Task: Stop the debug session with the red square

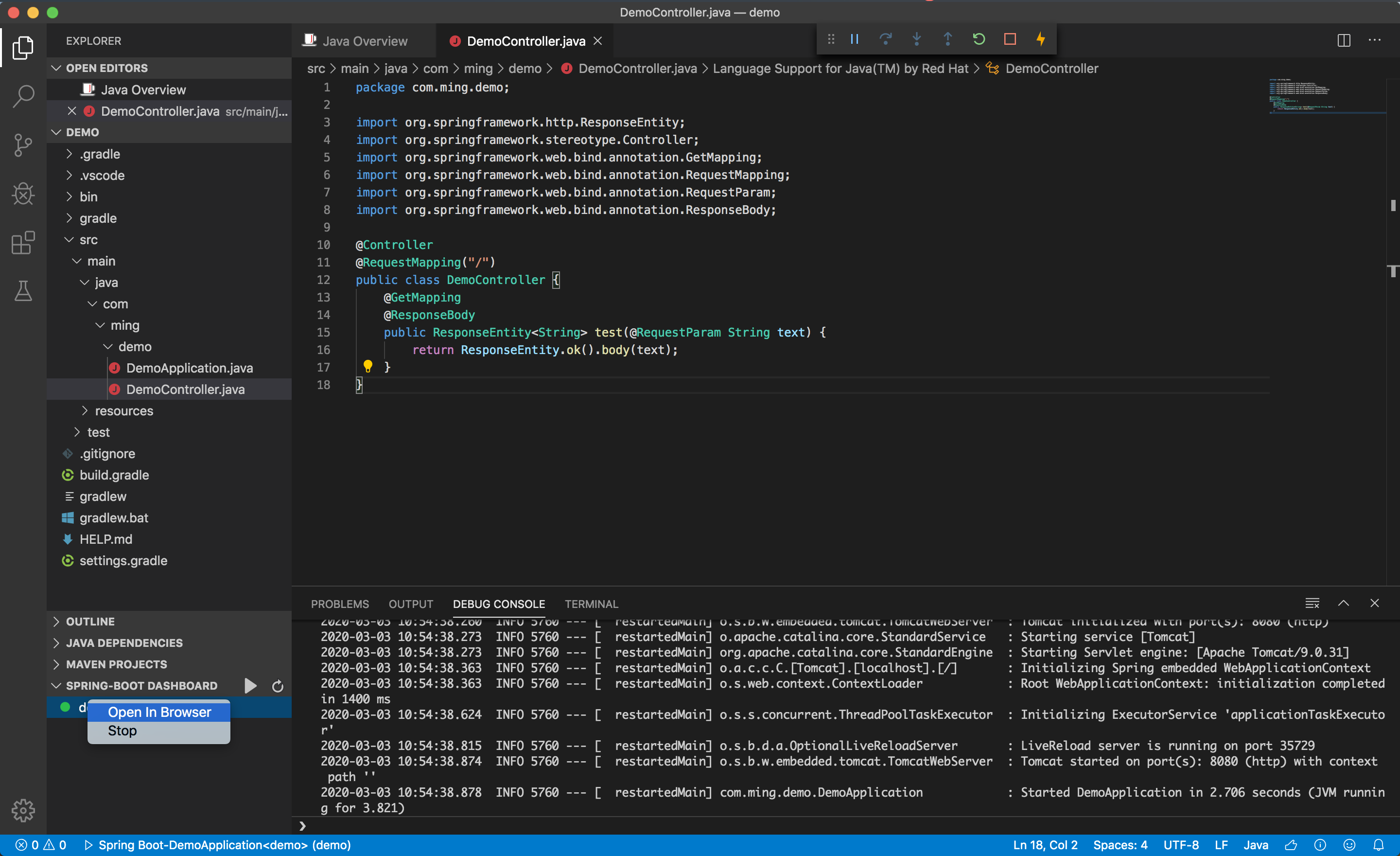Action: (x=1010, y=39)
